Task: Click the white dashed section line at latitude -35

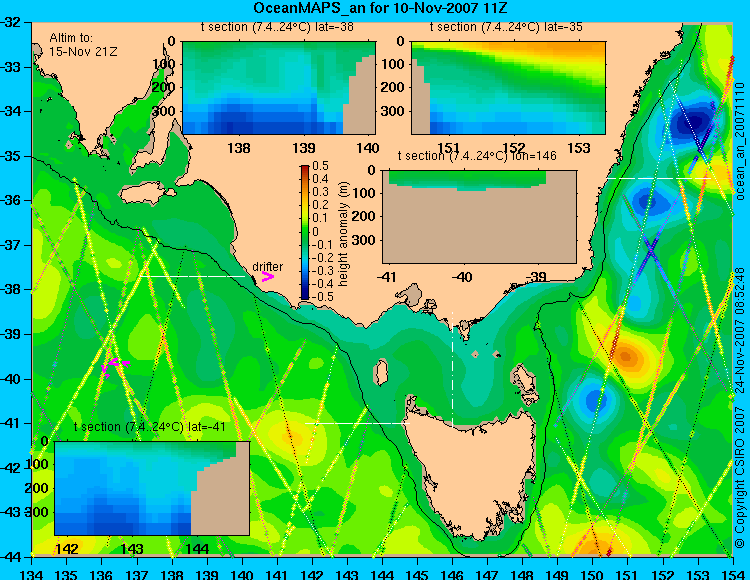Action: (660, 178)
